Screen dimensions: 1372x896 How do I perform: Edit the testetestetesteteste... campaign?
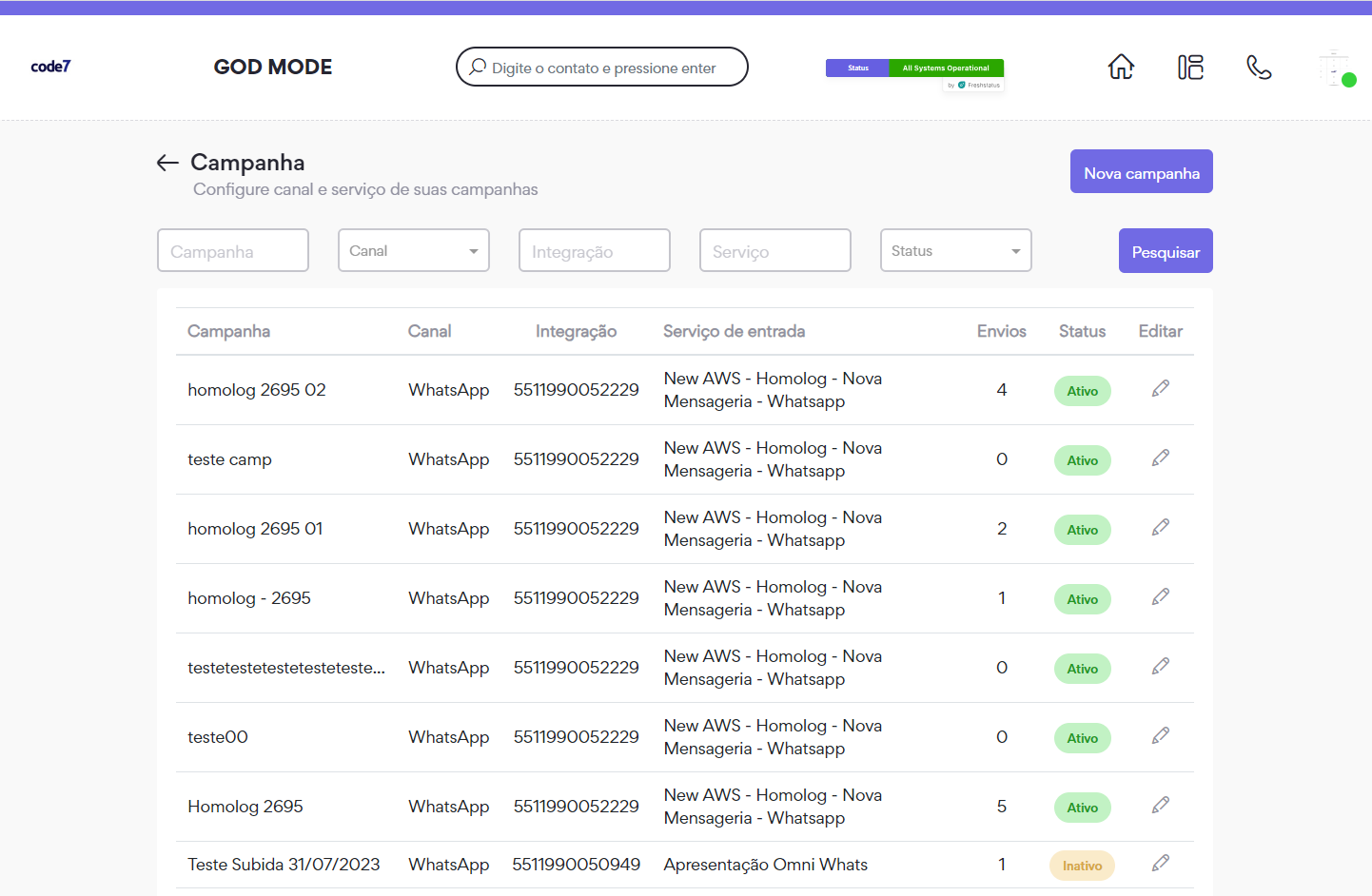tap(1160, 666)
